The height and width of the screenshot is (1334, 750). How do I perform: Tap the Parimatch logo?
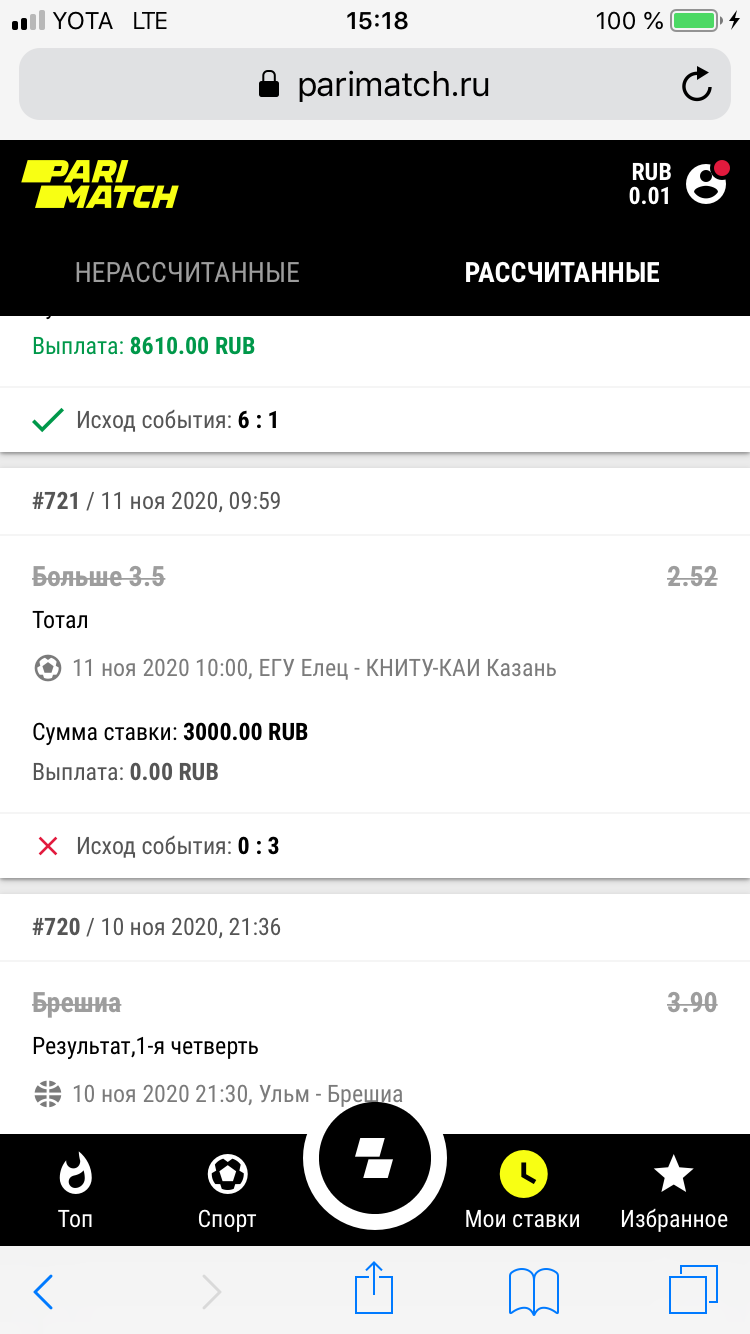click(100, 184)
